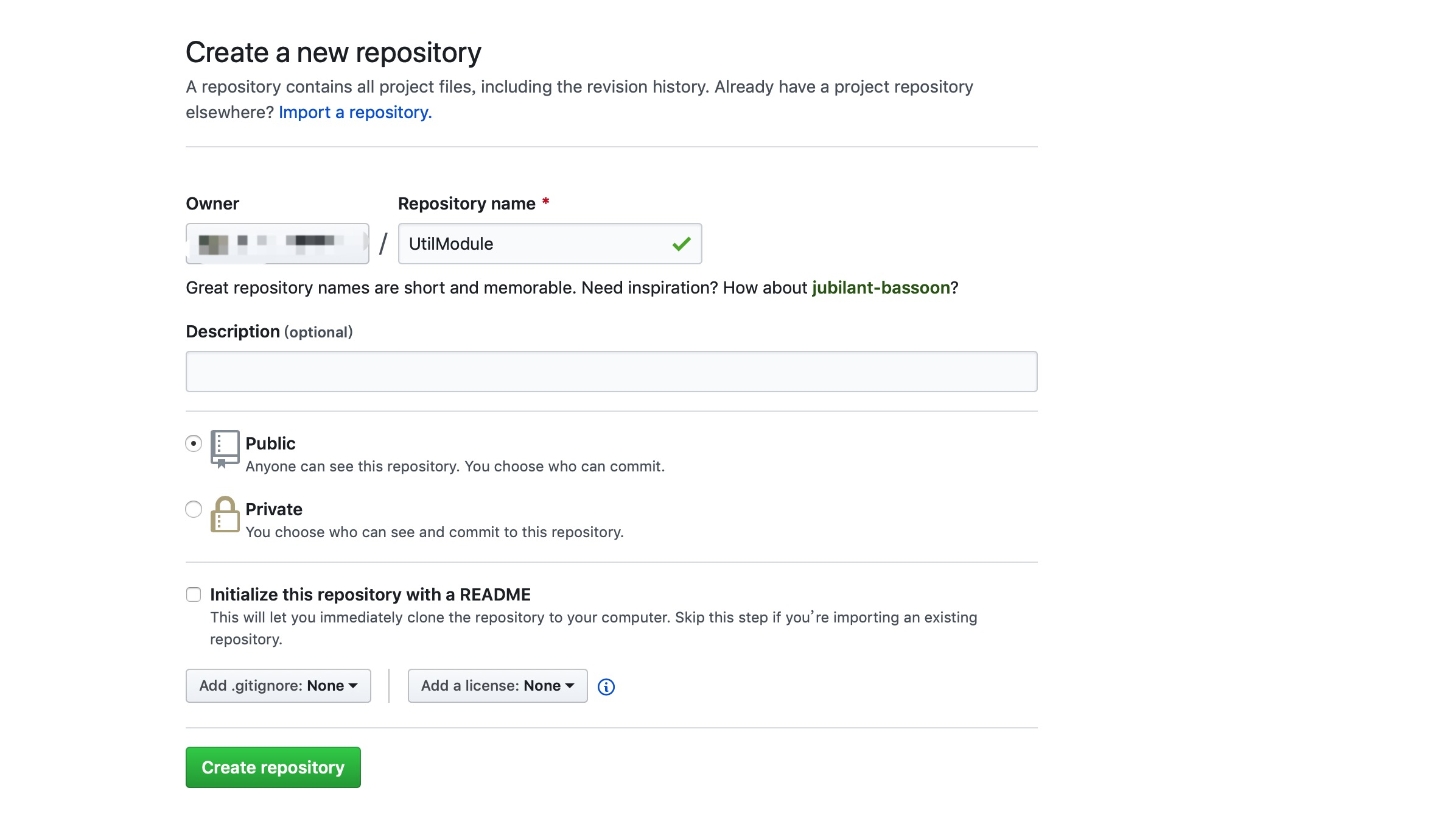Enable Initialize this repository with a README
Viewport: 1456px width, 821px height.
click(x=194, y=594)
